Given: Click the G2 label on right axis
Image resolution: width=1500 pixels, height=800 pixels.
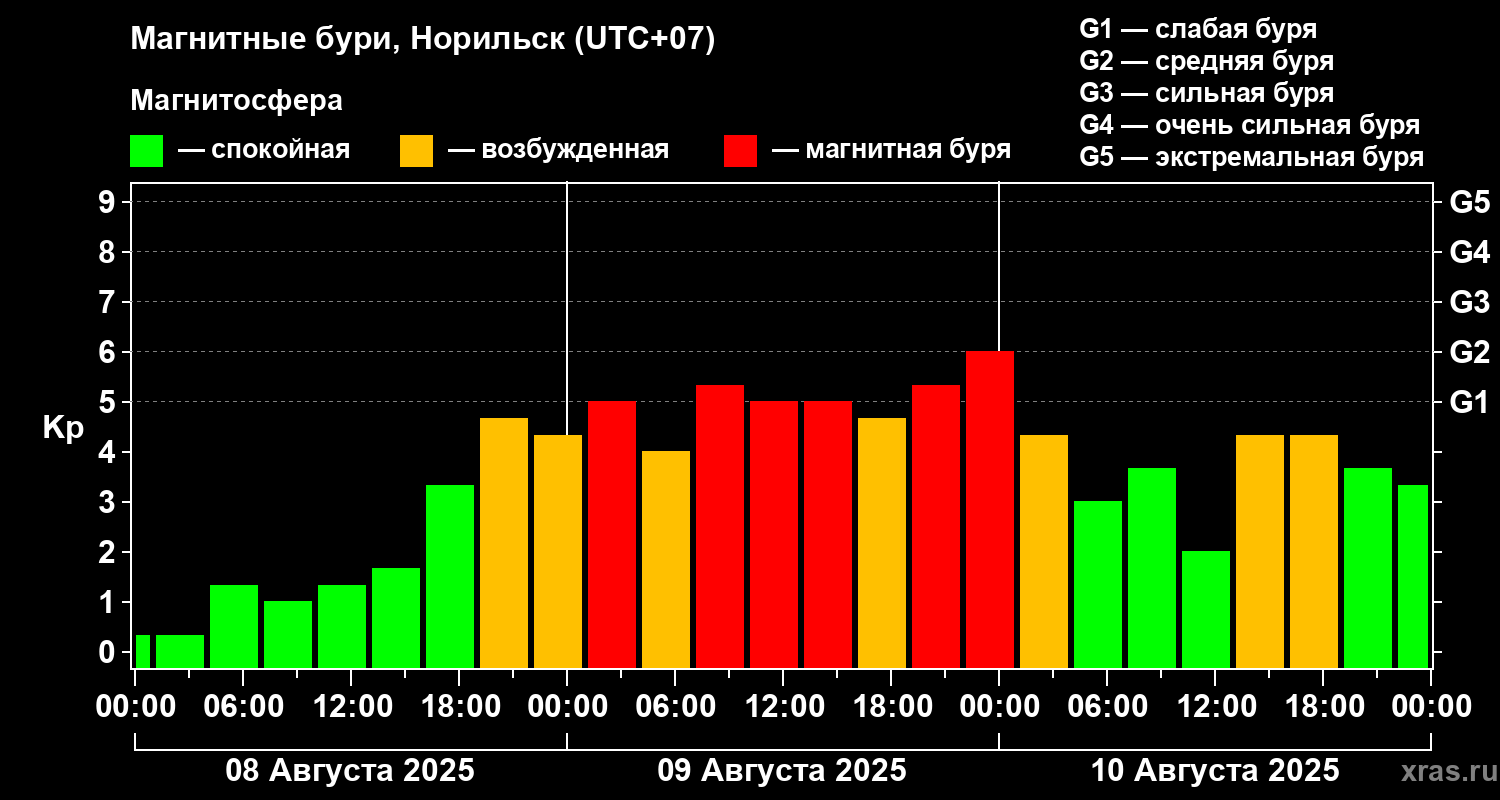Looking at the screenshot, I should point(1469,352).
